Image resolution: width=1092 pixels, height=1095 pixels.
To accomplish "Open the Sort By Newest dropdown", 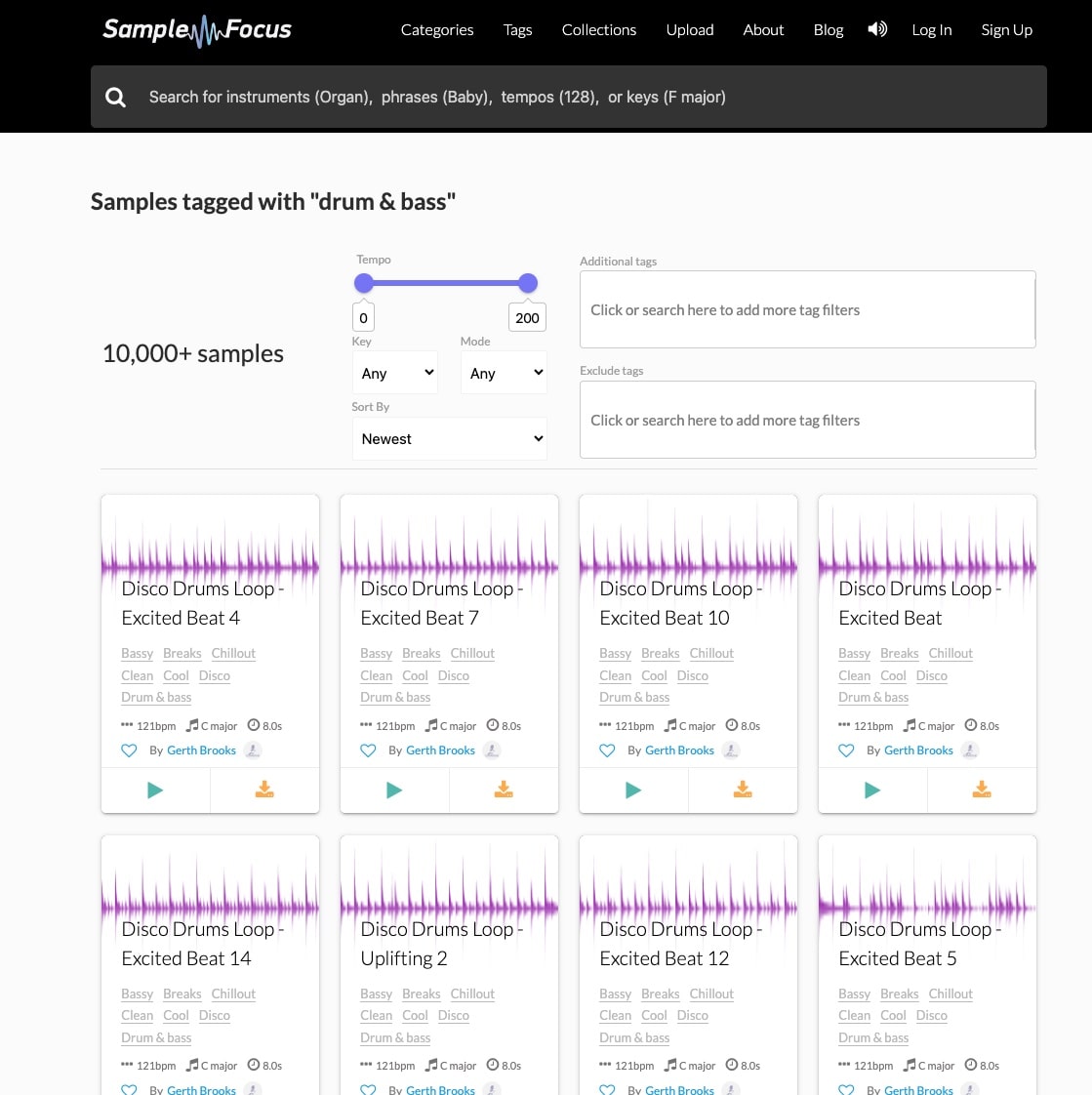I will pos(449,439).
